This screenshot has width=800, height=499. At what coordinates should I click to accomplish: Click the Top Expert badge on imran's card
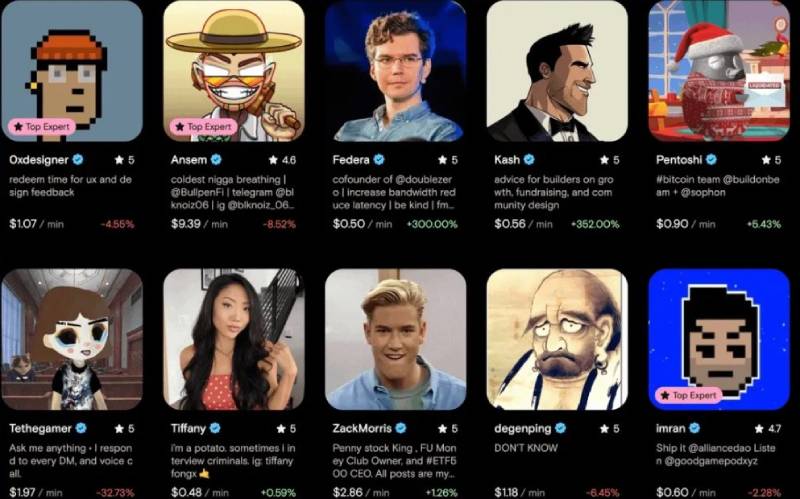pos(690,396)
